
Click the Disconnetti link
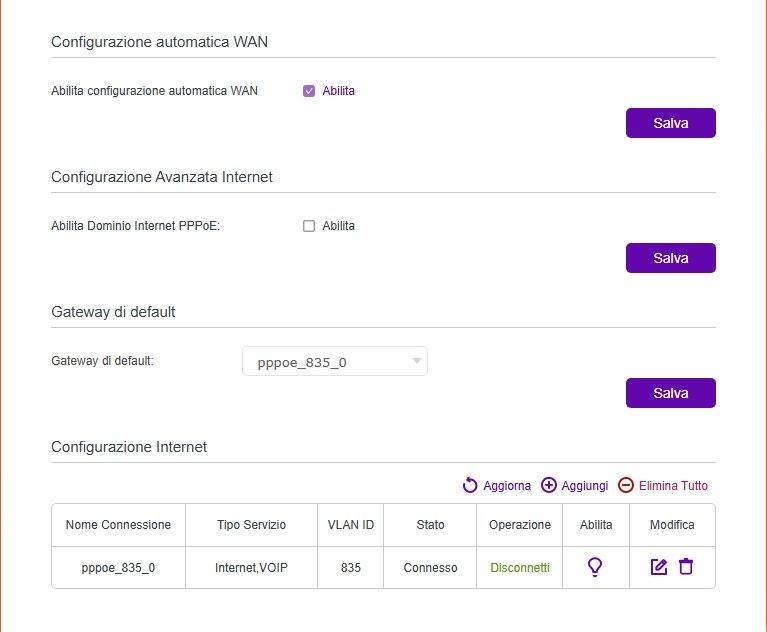tap(520, 567)
